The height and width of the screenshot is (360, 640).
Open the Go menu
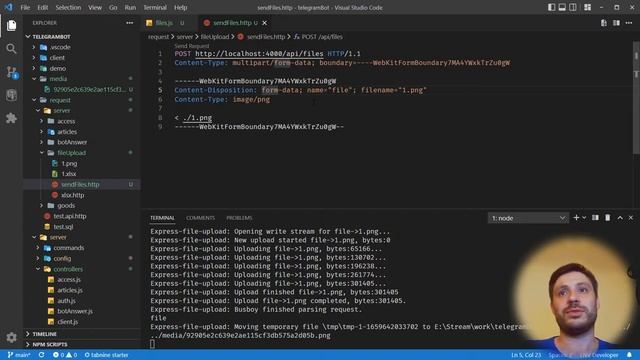coord(113,7)
